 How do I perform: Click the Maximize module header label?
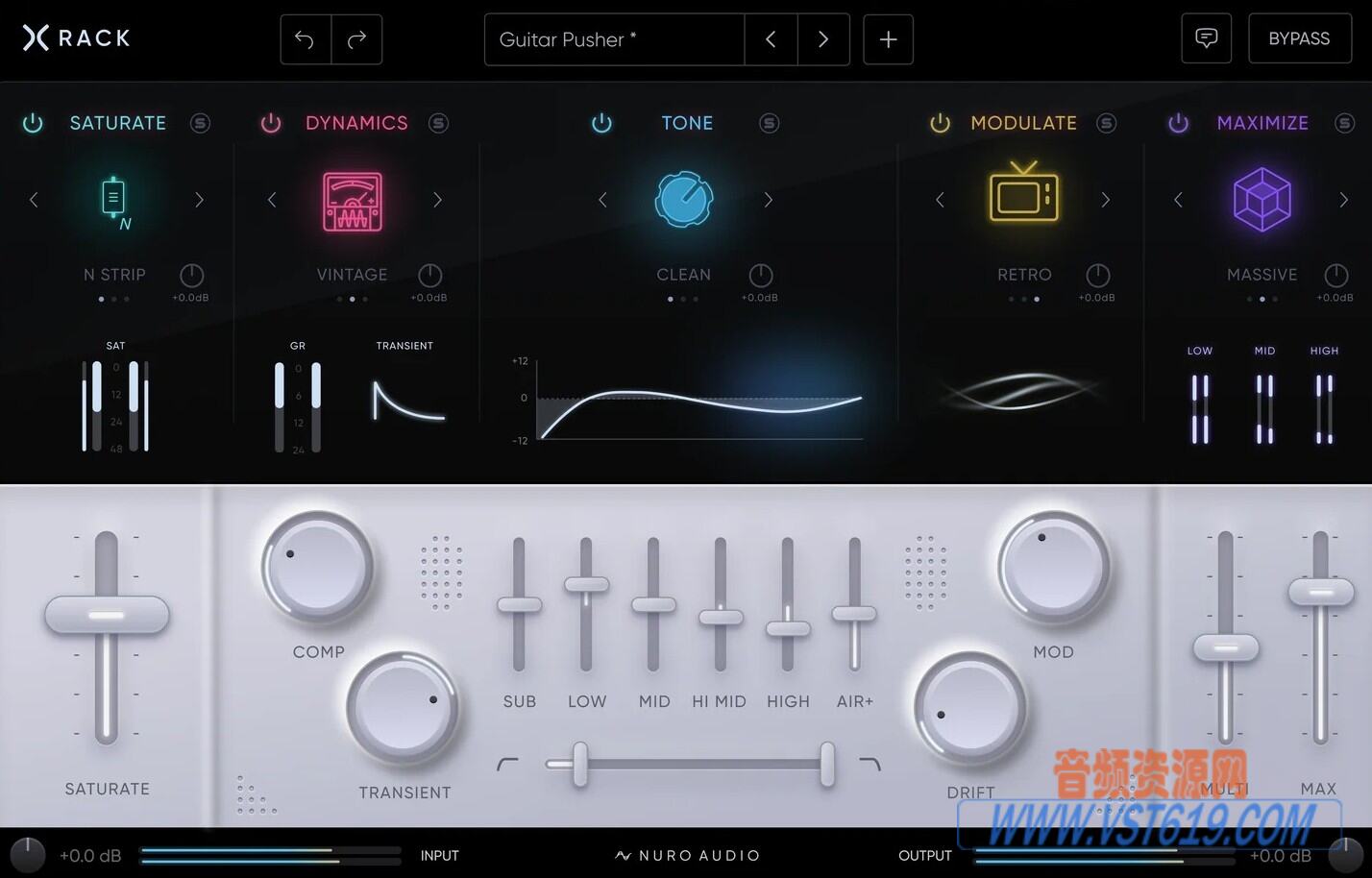tap(1262, 122)
